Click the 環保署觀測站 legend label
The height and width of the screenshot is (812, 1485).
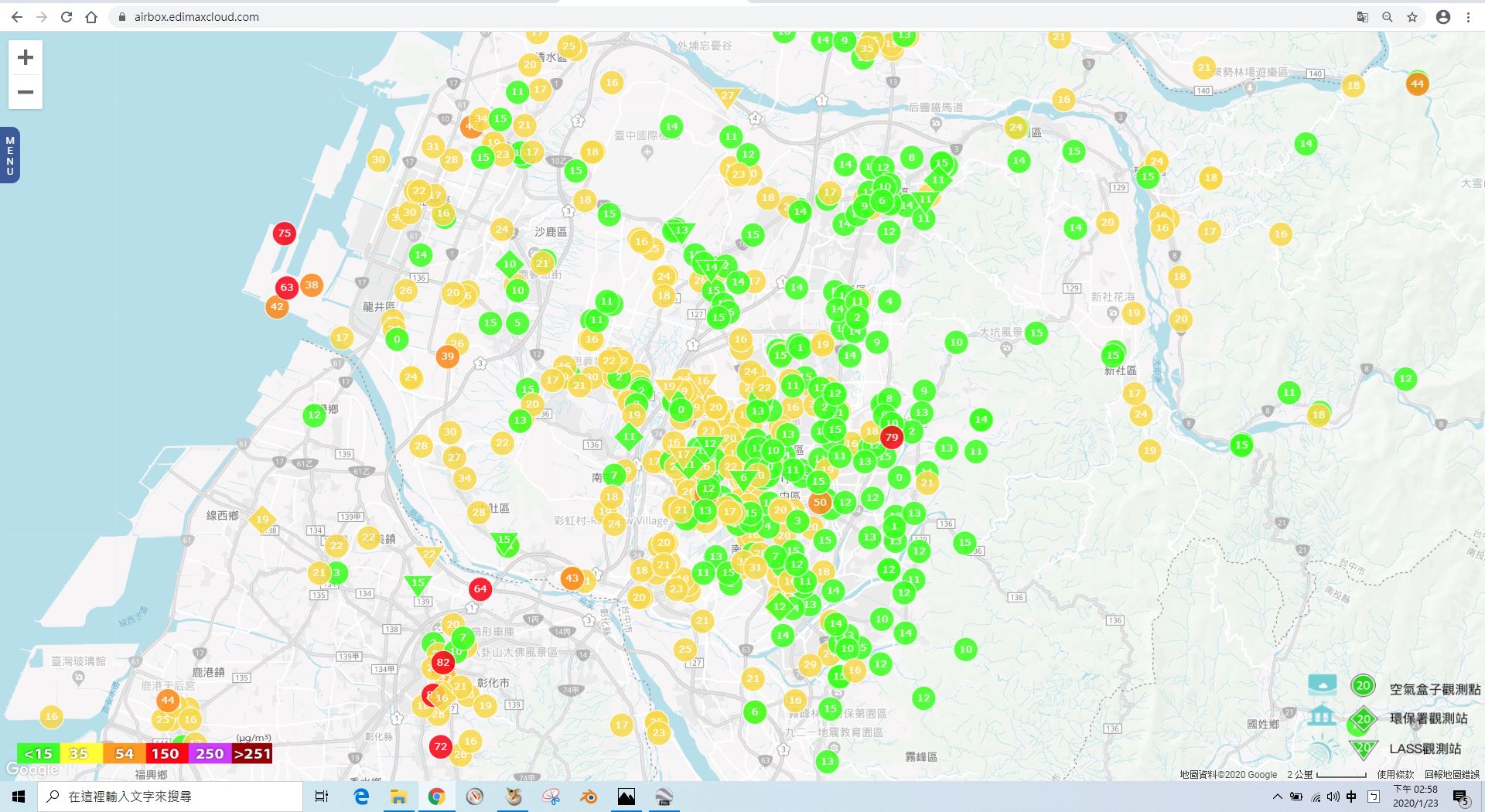coord(1429,718)
